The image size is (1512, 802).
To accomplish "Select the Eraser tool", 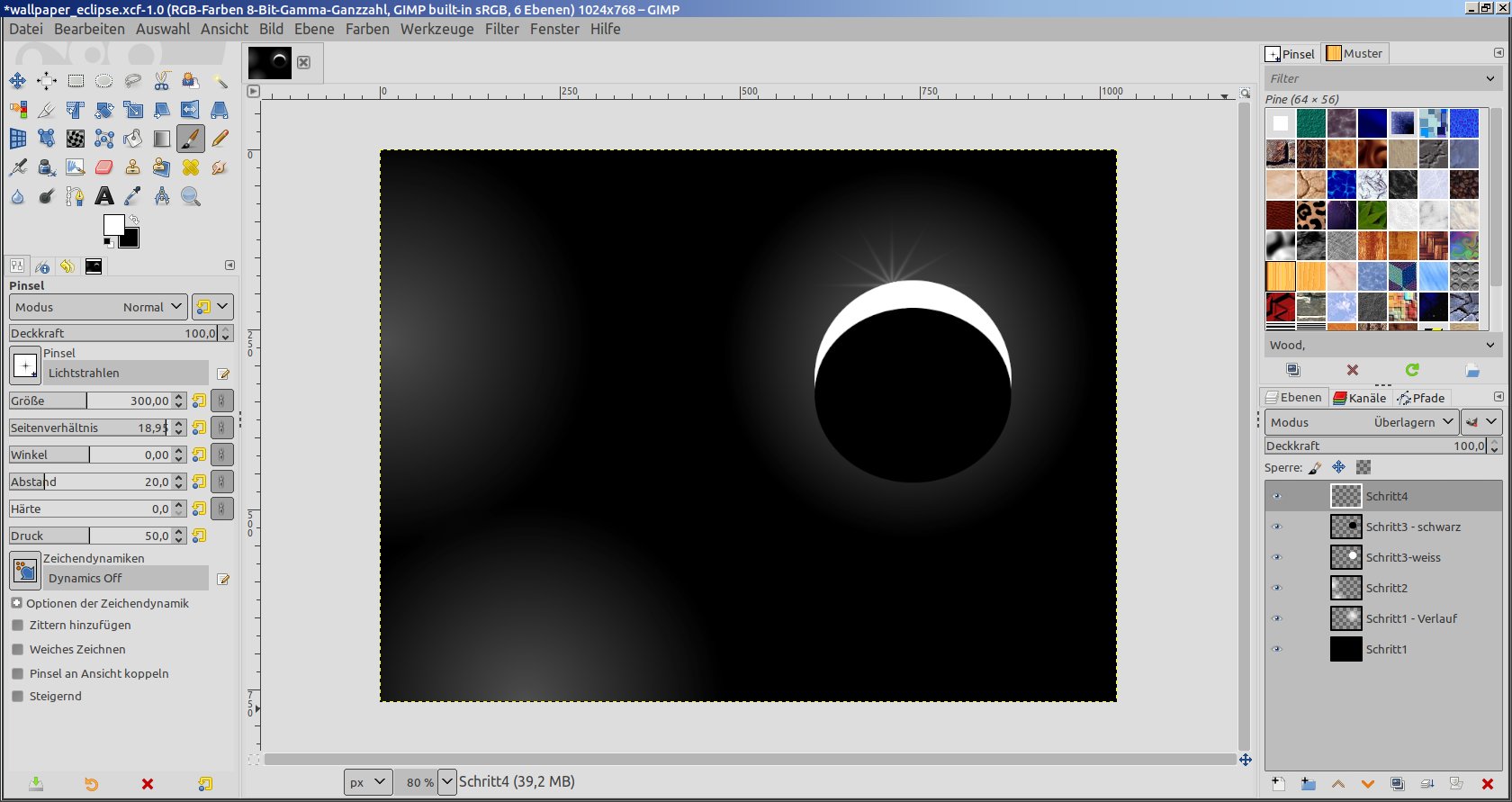I will (104, 167).
